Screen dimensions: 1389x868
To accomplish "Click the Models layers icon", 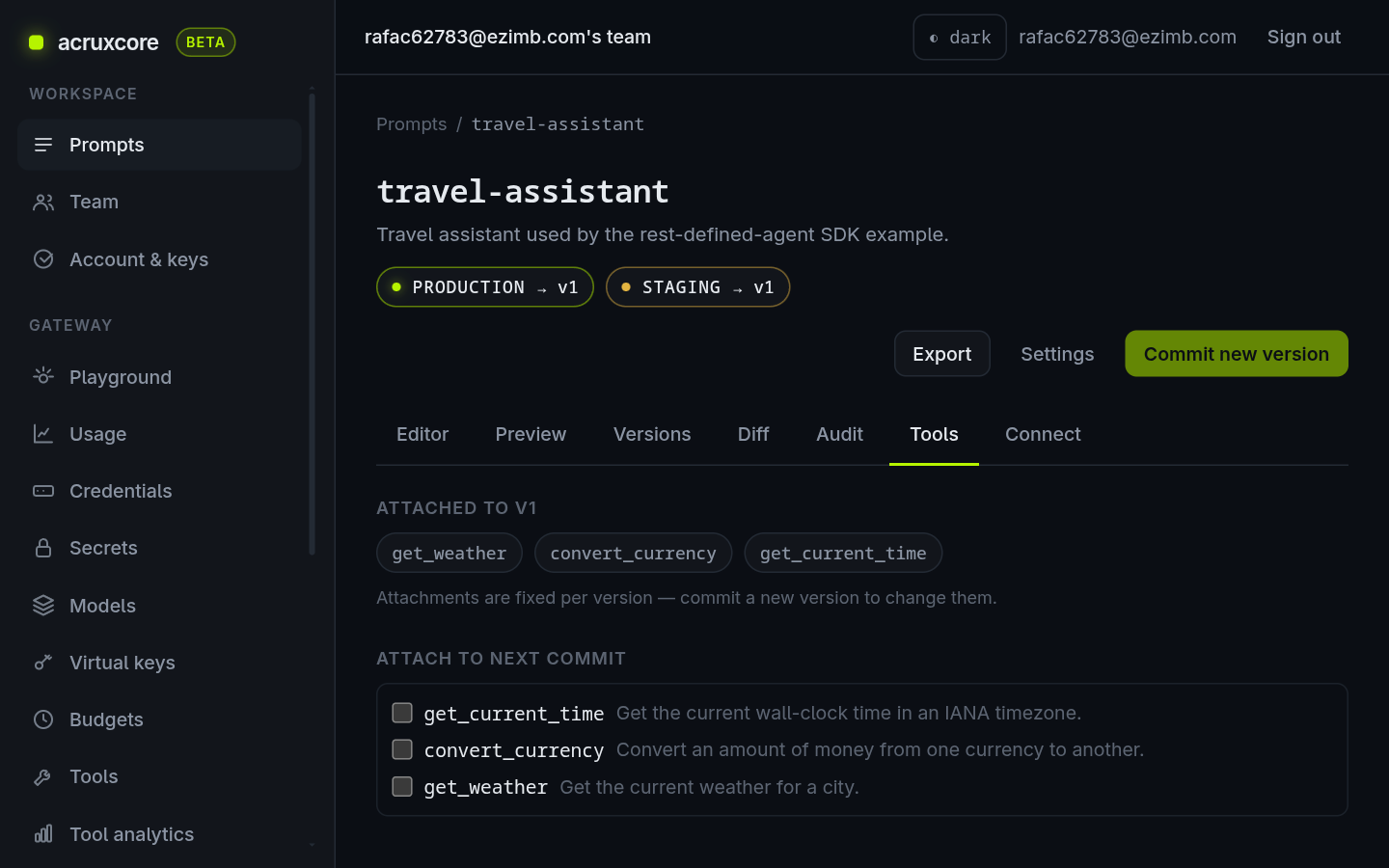I will pos(43,605).
